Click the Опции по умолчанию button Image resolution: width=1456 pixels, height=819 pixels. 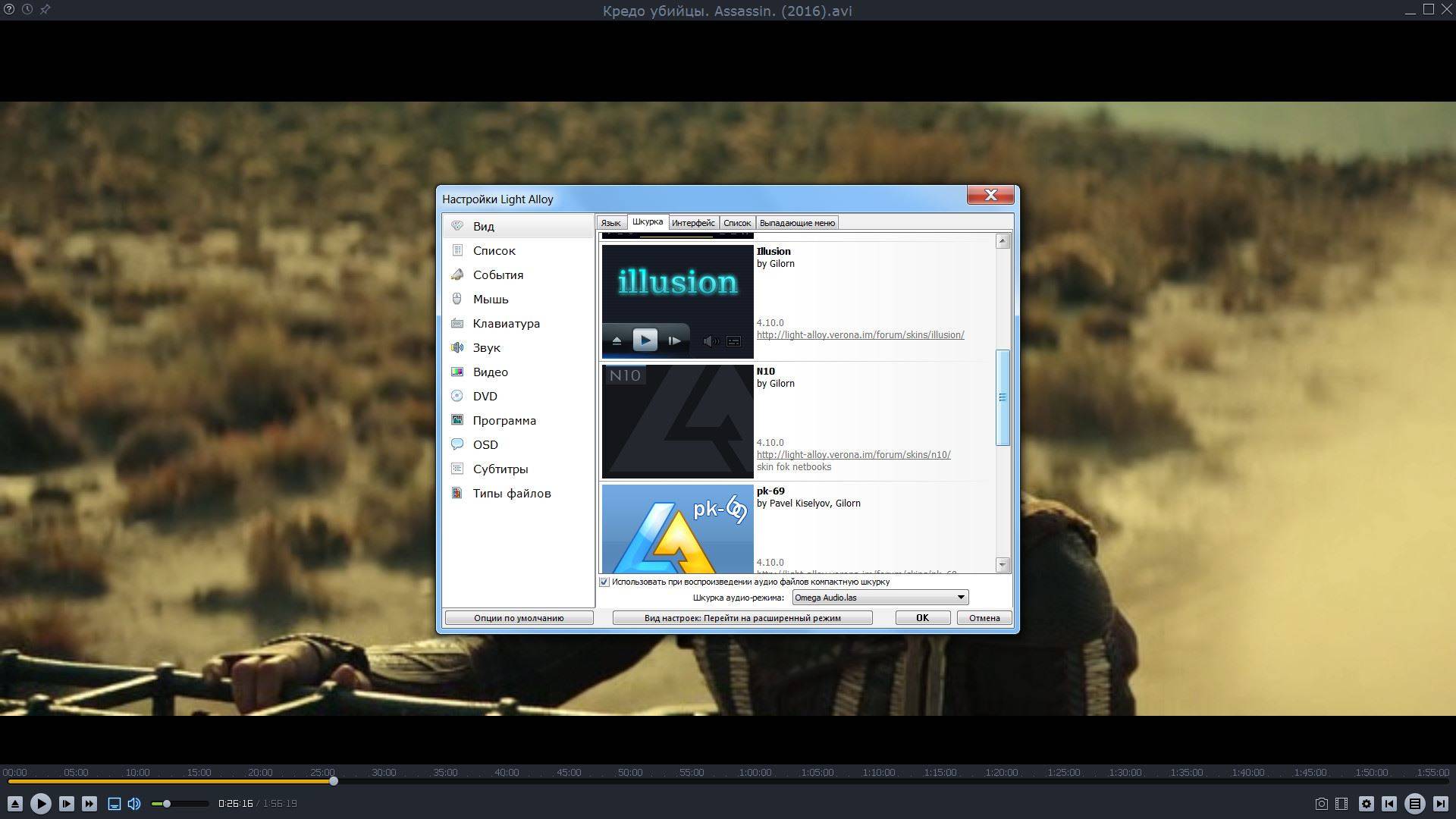[x=519, y=618]
